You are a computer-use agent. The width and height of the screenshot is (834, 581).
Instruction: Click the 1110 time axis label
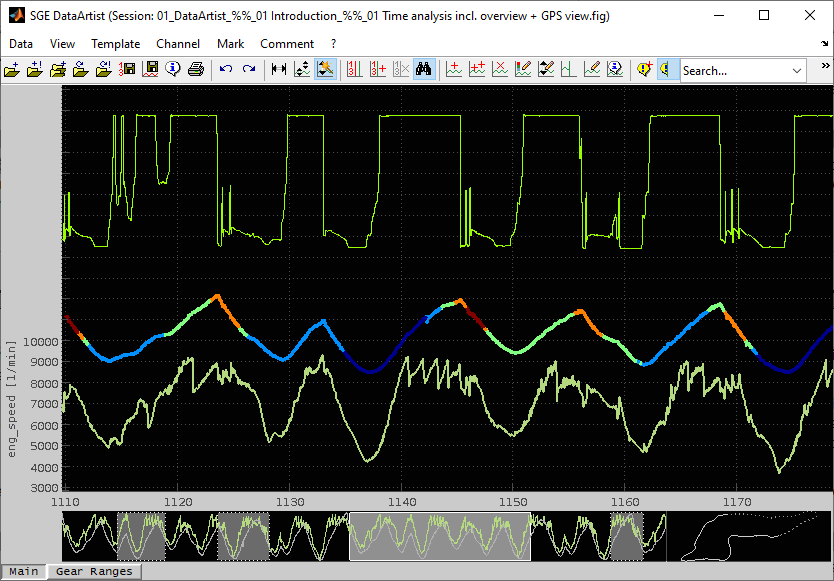[x=65, y=502]
